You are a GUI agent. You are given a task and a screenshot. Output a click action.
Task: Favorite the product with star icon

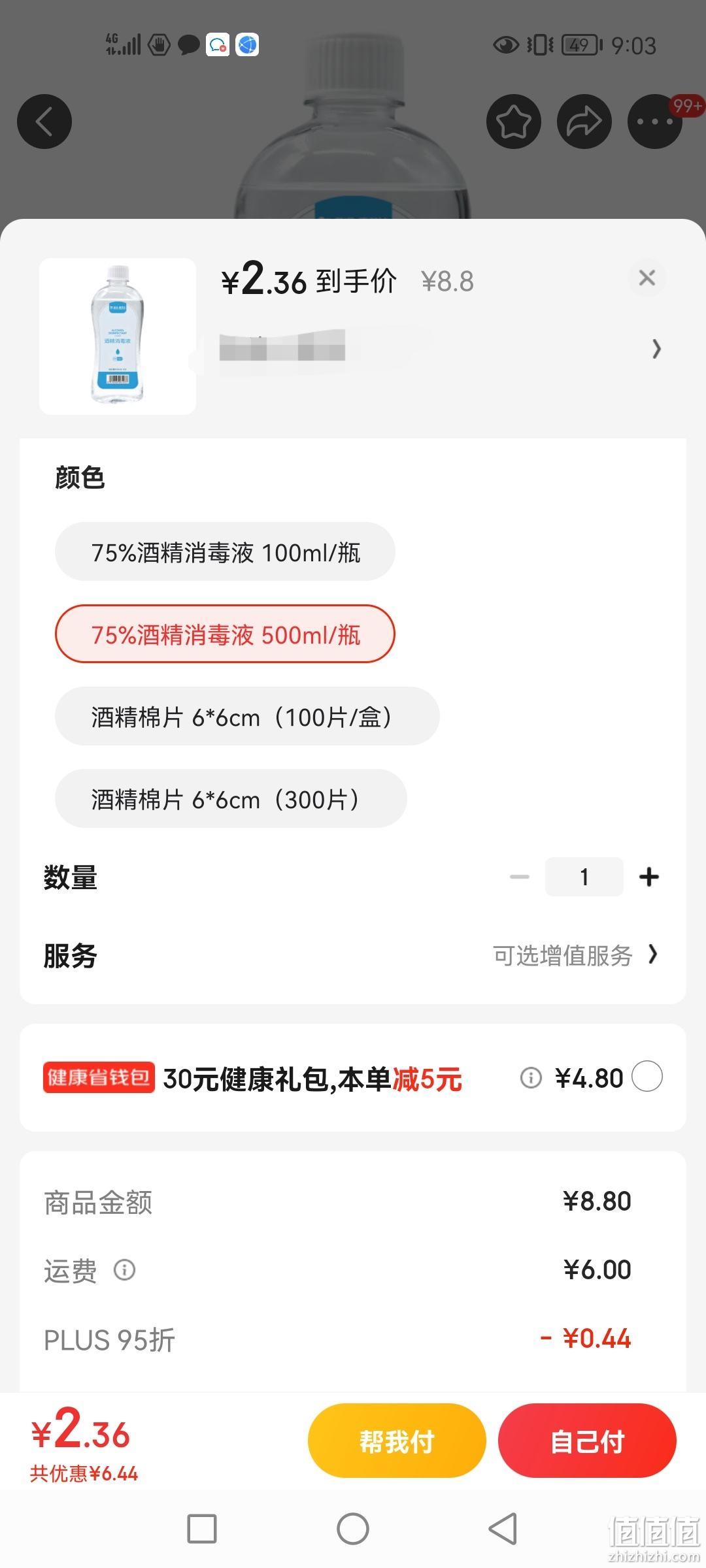pos(514,122)
